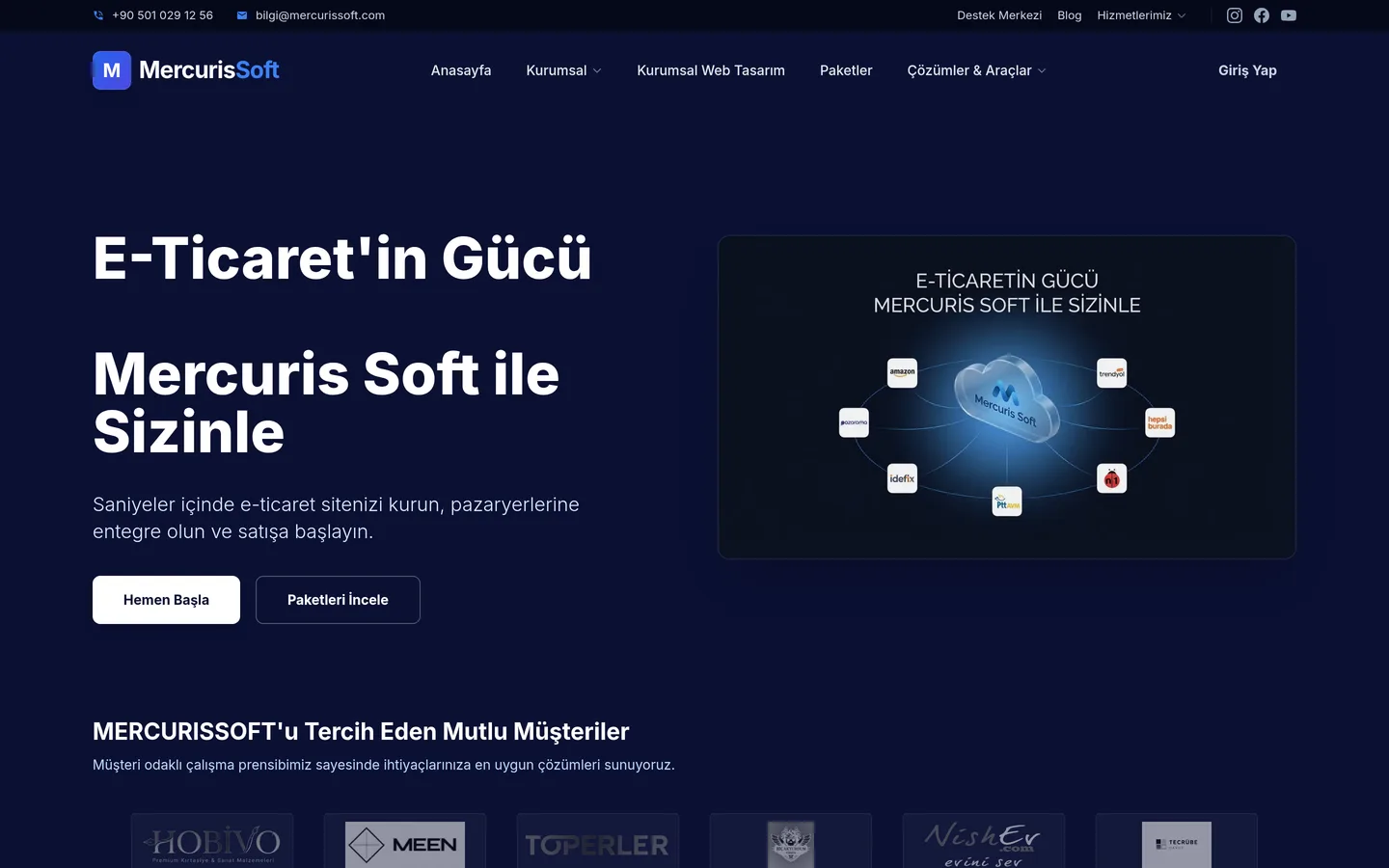Open the Facebook page icon
The height and width of the screenshot is (868, 1389).
(1262, 15)
